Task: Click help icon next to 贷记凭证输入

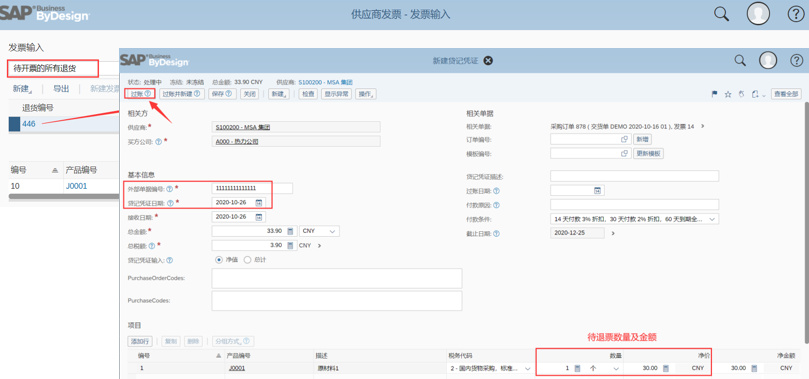Action: click(170, 260)
